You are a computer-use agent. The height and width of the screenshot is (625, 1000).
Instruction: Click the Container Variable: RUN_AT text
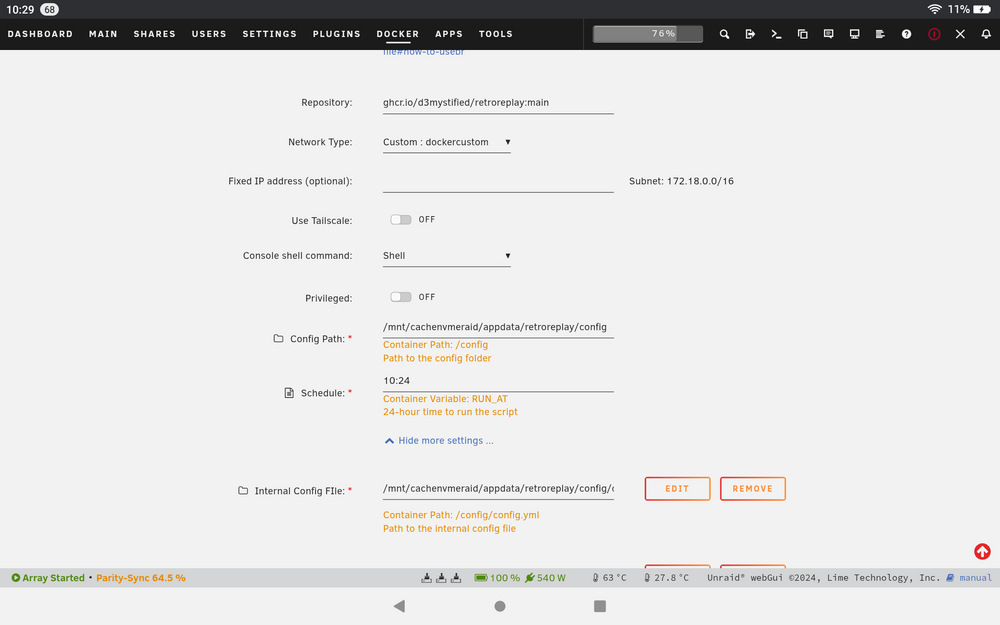point(445,399)
